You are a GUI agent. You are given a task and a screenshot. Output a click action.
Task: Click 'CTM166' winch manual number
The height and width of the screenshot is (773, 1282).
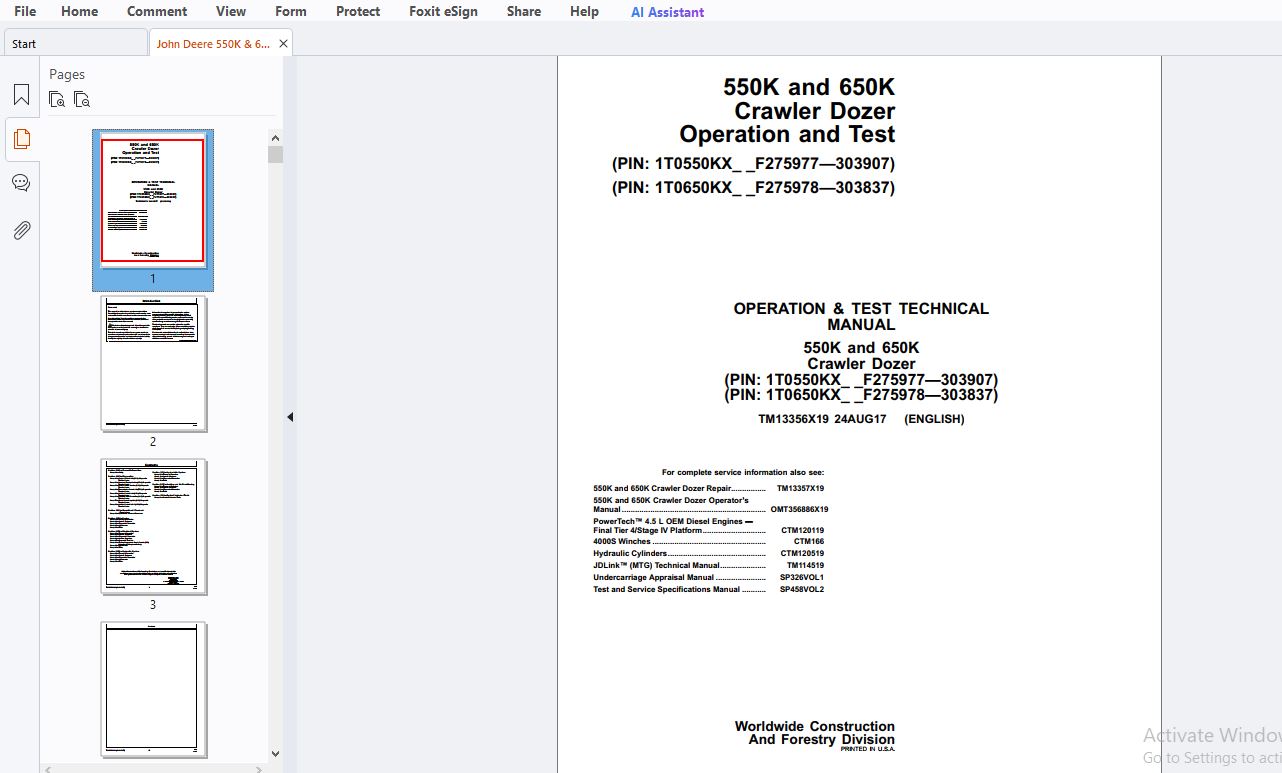(809, 542)
